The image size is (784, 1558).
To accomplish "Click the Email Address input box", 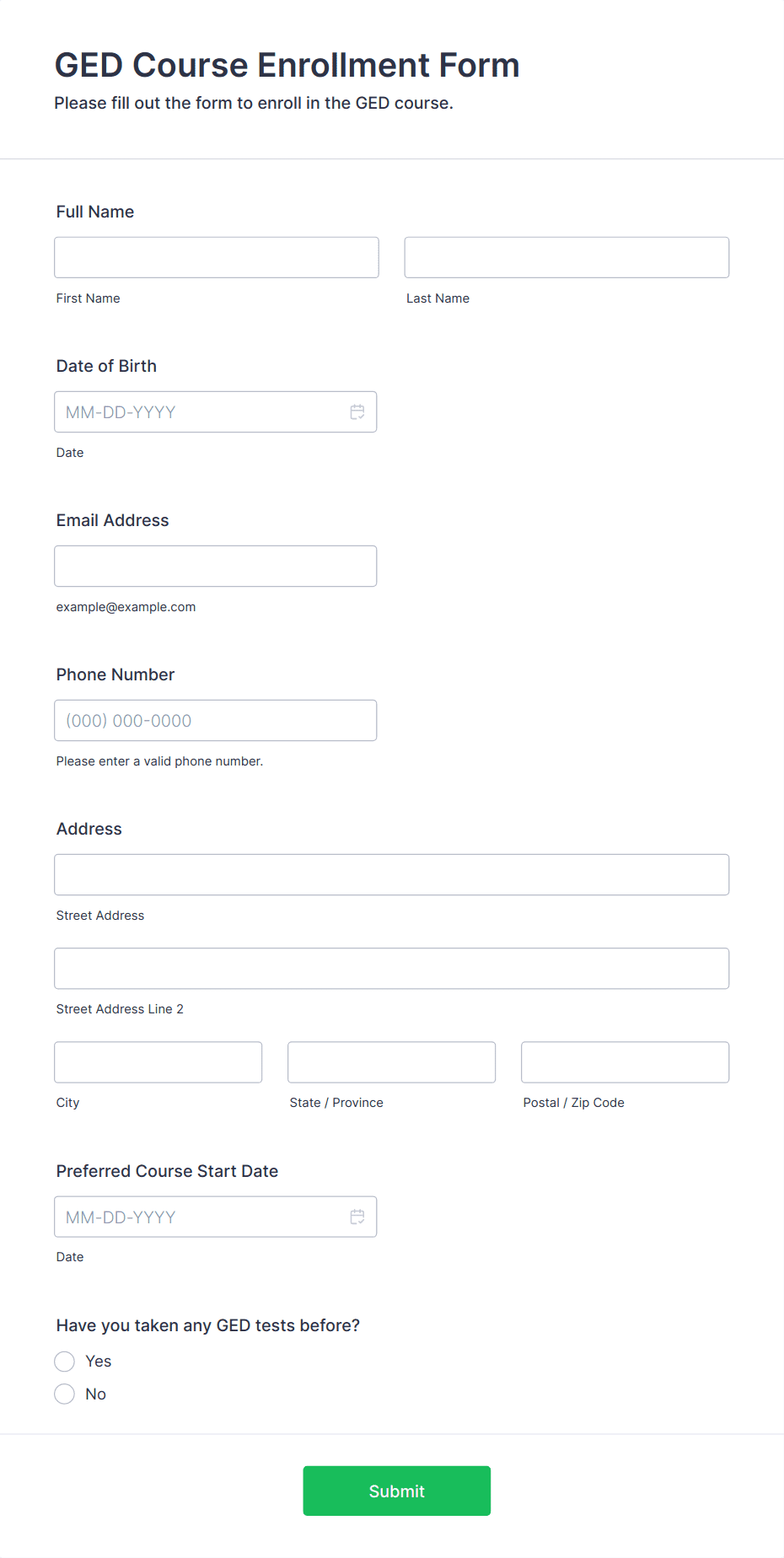I will (216, 567).
